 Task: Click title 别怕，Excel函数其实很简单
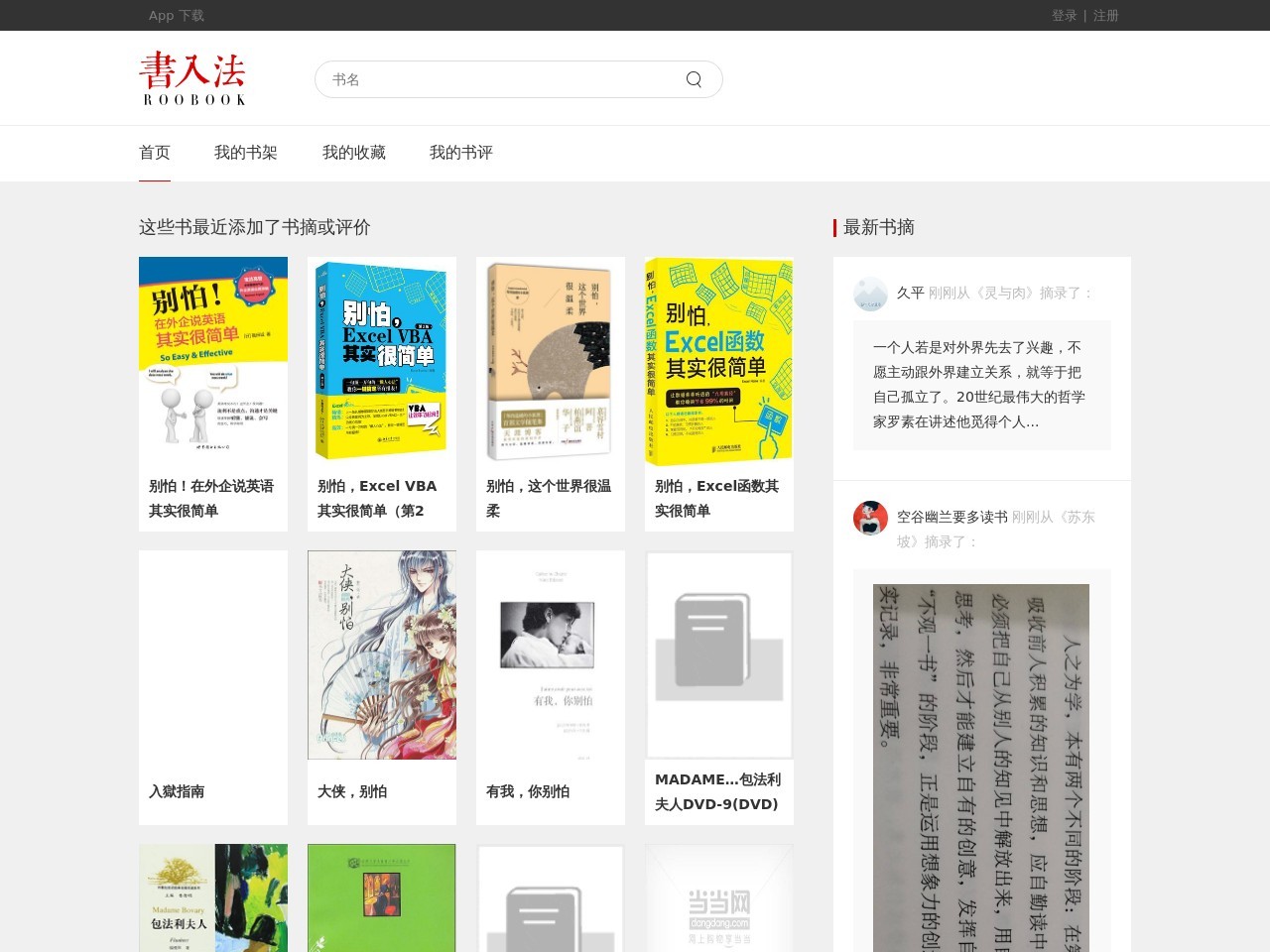click(x=717, y=499)
